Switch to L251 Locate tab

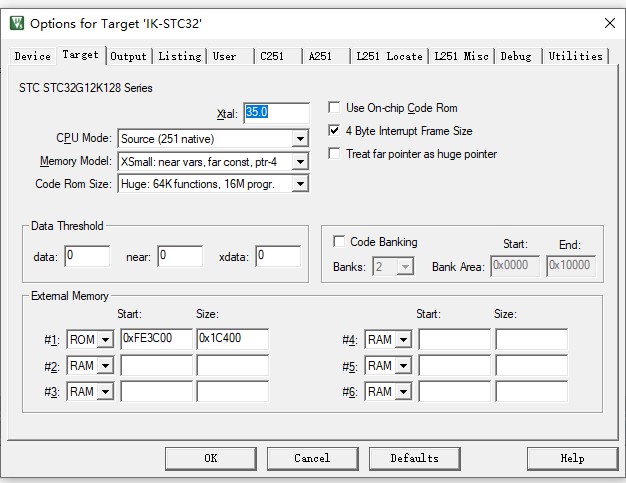pyautogui.click(x=389, y=56)
